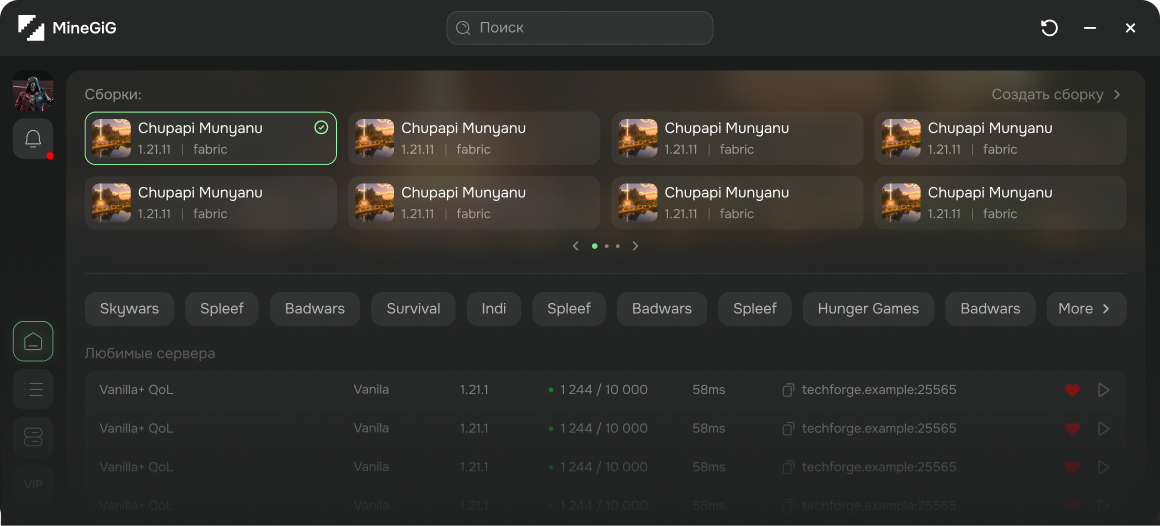
Task: Select Badwars chip right before More
Action: 991,308
